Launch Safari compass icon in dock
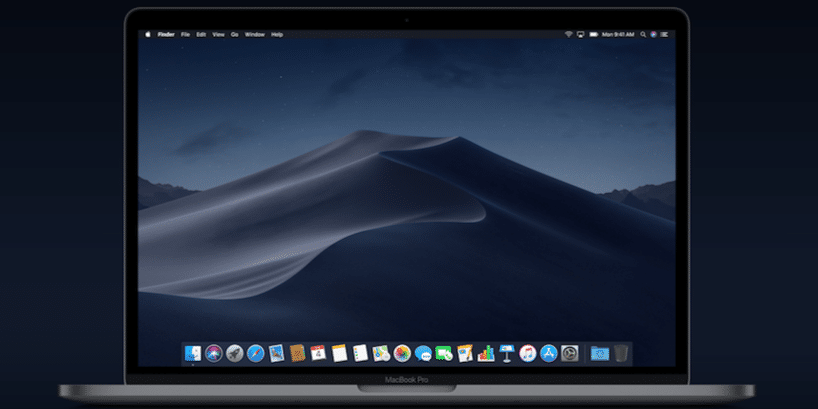 tap(255, 353)
